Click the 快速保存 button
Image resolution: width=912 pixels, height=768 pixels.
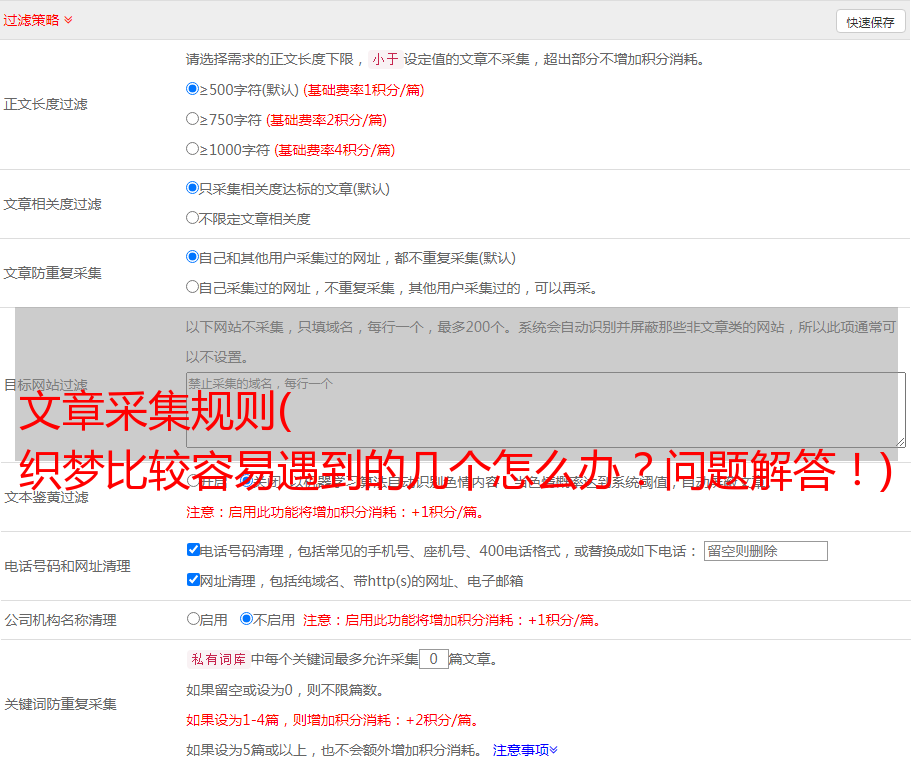(x=870, y=22)
